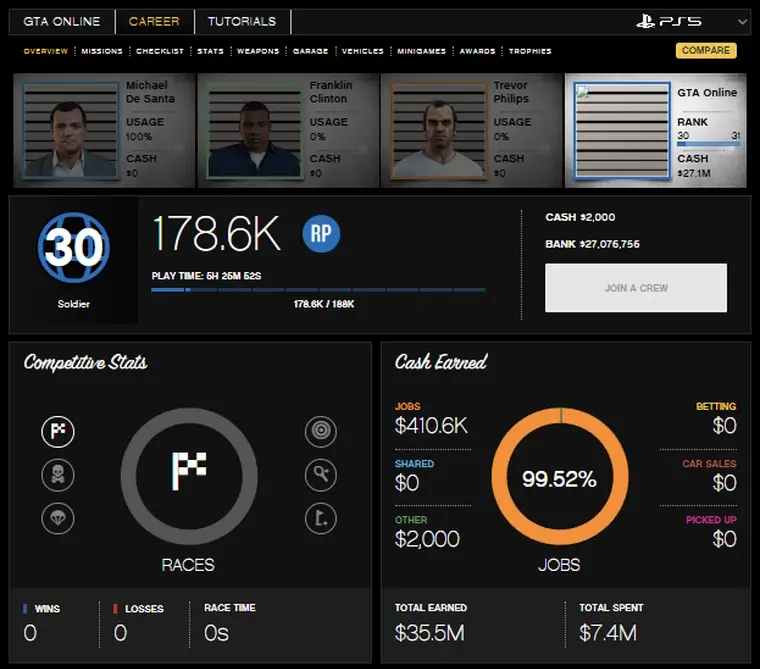Click the Join a Crew button

pyautogui.click(x=635, y=288)
